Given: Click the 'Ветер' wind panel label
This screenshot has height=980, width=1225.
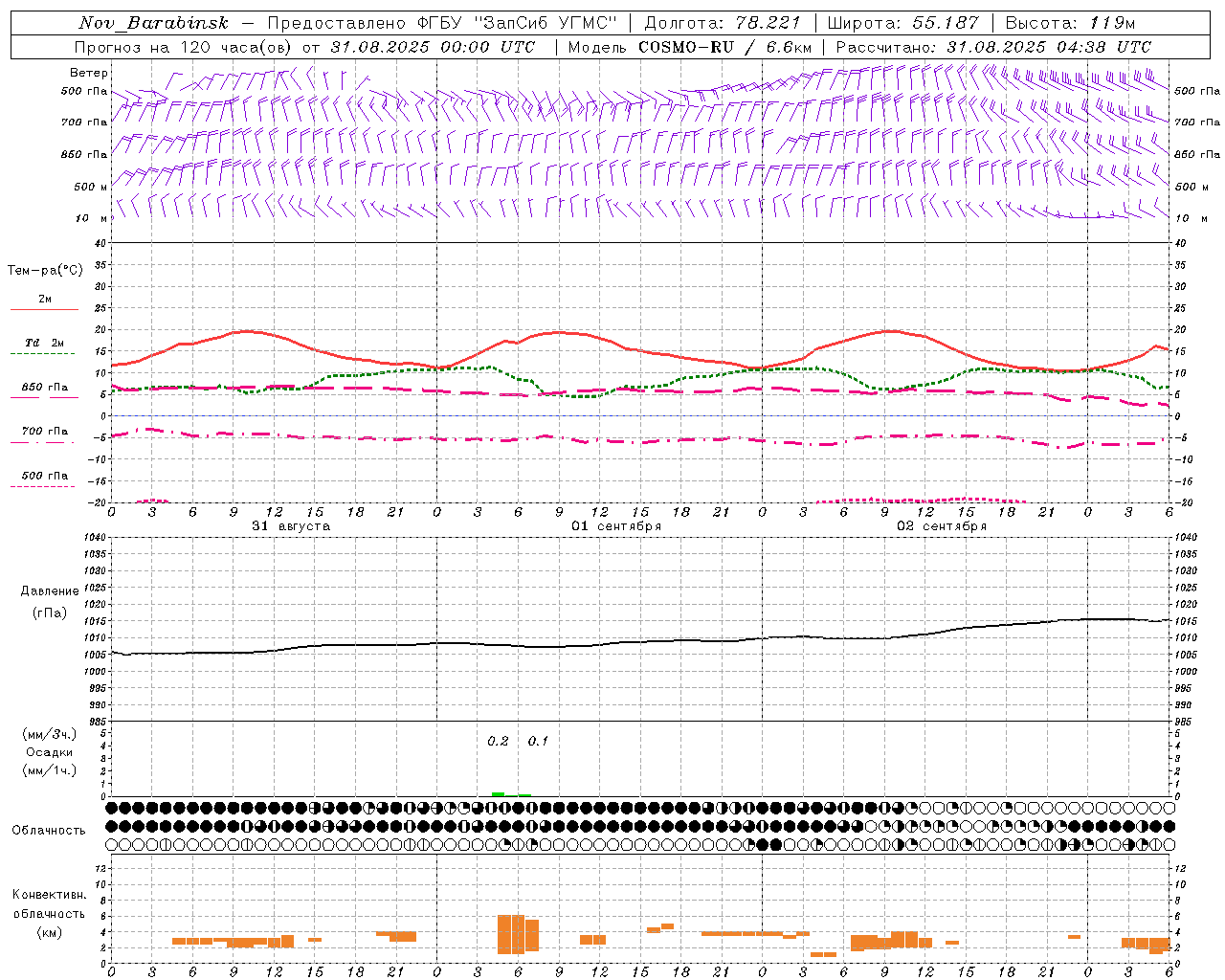Looking at the screenshot, I should pos(89,73).
